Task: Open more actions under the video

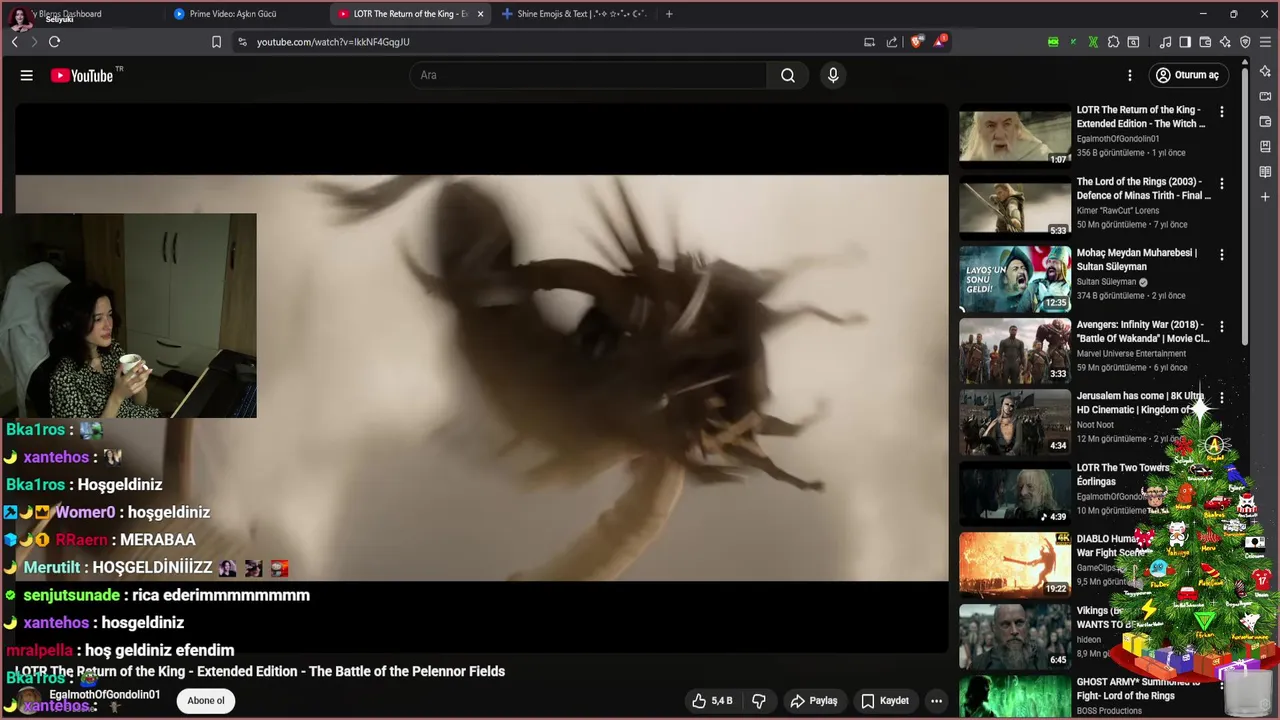Action: pos(936,701)
